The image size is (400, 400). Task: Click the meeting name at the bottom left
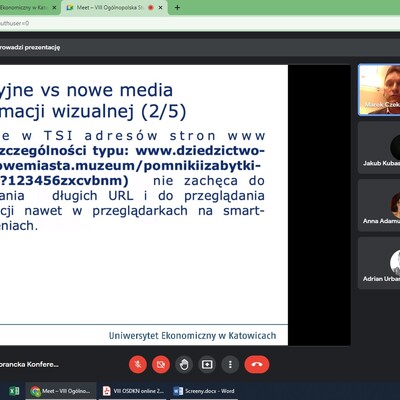click(x=29, y=364)
